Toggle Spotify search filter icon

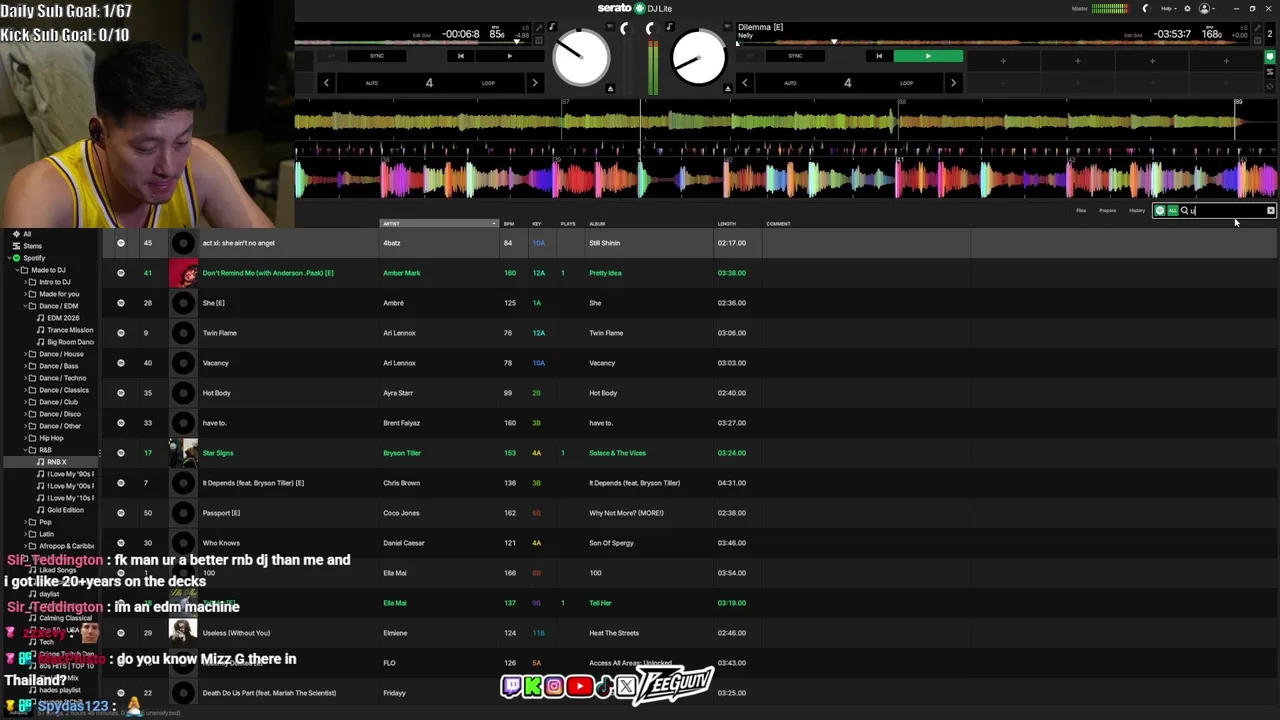pos(1160,210)
